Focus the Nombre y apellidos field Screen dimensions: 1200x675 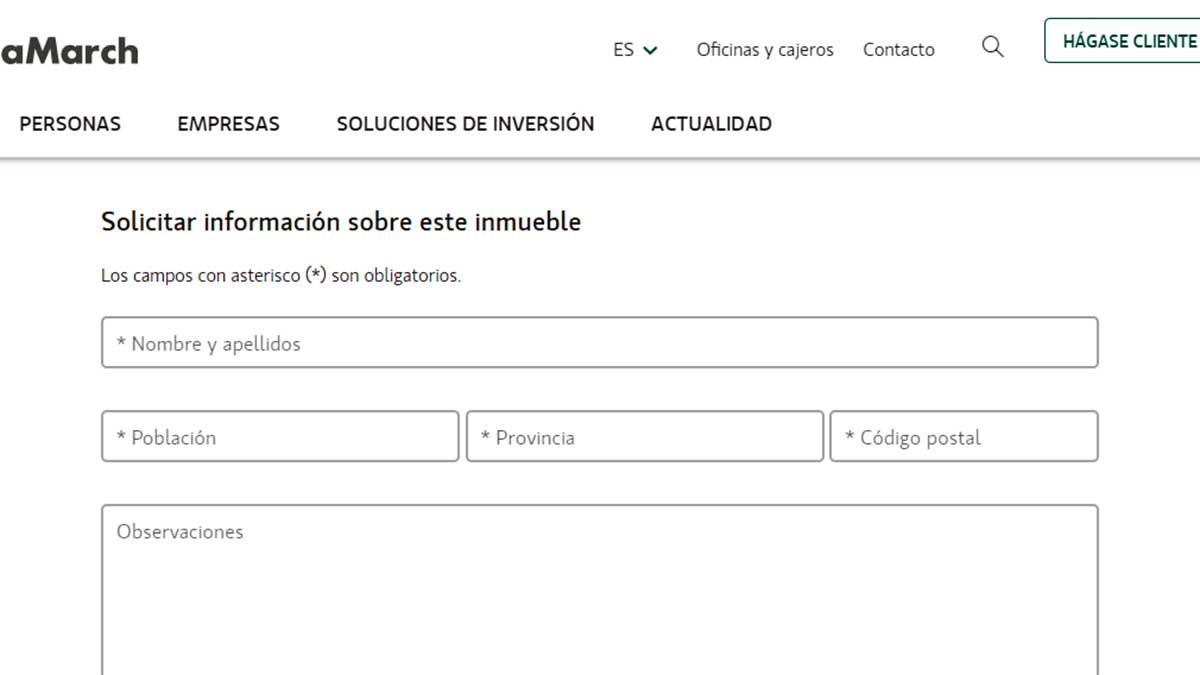pos(600,343)
